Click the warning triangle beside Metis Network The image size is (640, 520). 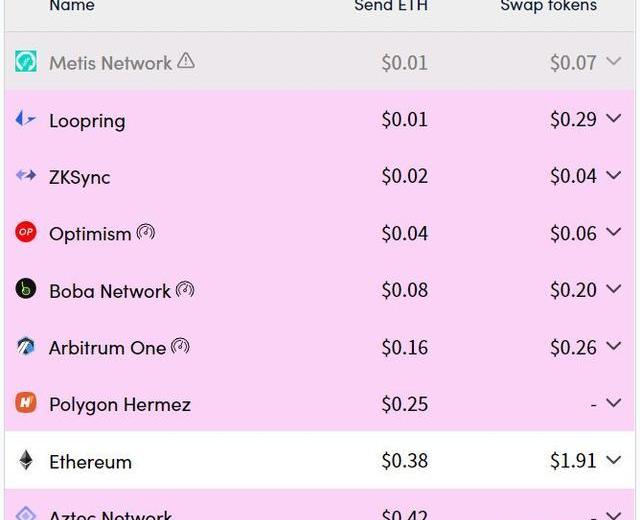tap(186, 61)
